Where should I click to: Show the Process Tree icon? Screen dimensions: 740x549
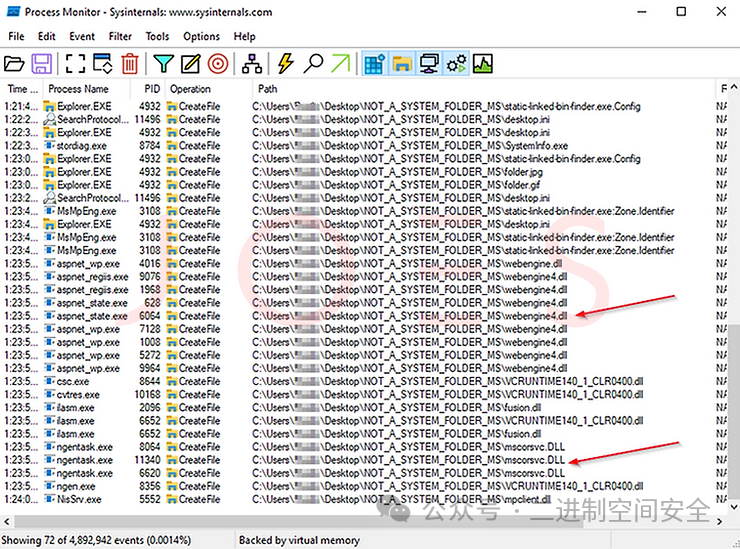coord(252,64)
